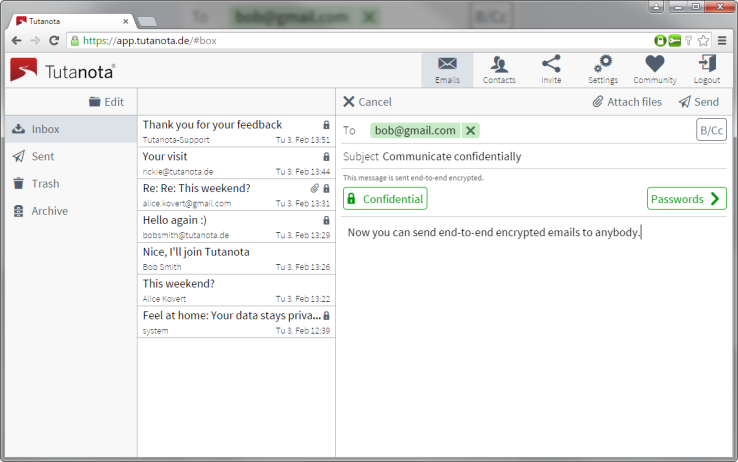Reload the page with refresh icon
This screenshot has width=738, height=462.
click(54, 41)
